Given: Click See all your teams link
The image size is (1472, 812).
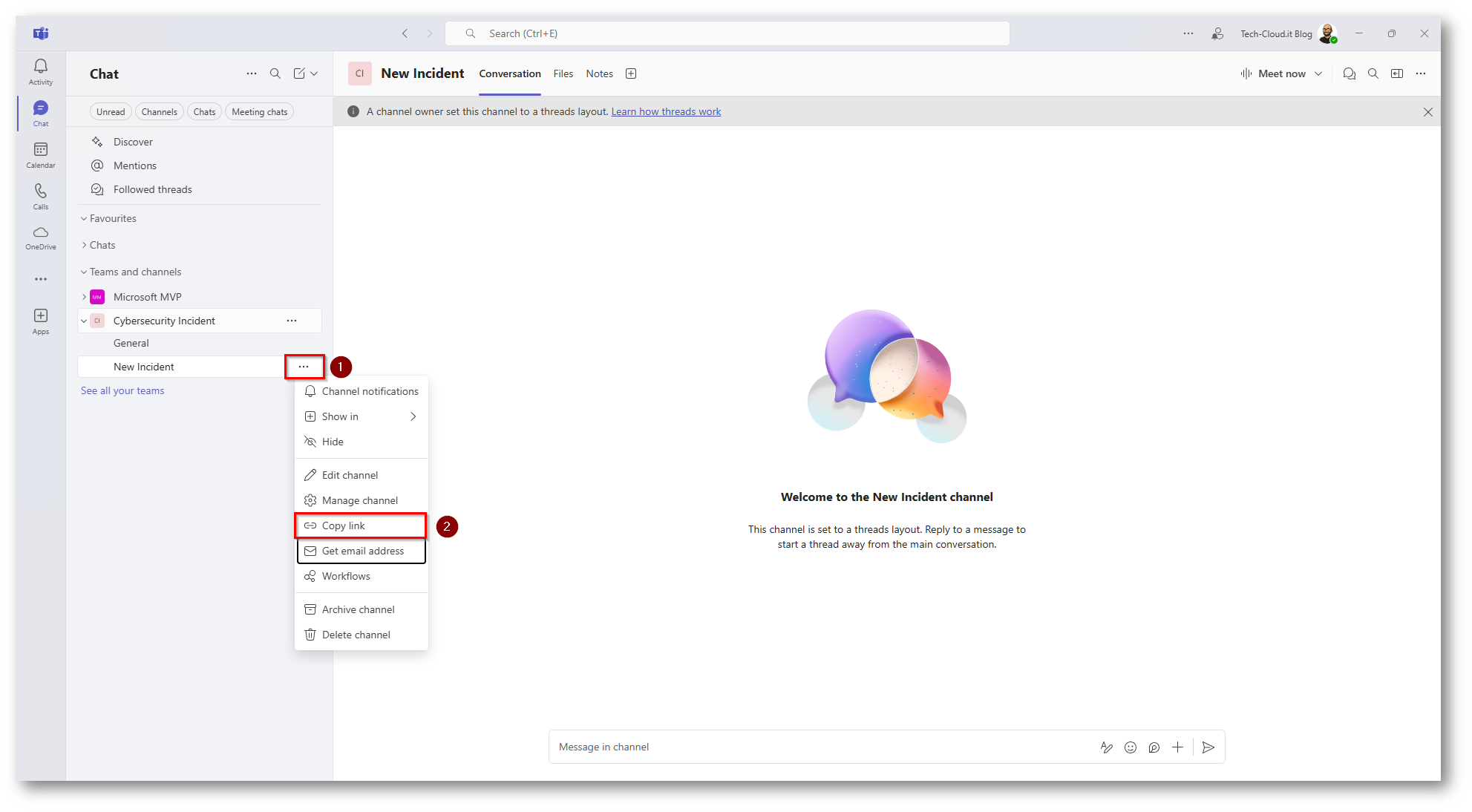Looking at the screenshot, I should pos(122,390).
